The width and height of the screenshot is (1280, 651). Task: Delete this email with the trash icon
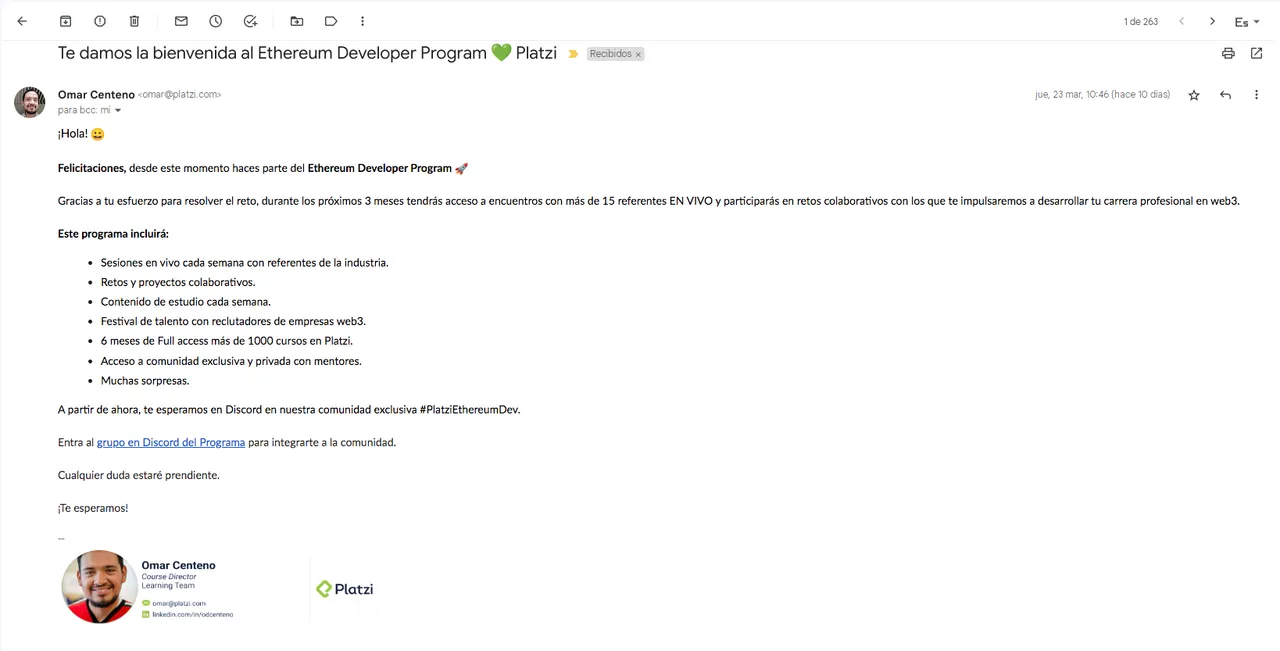[135, 21]
